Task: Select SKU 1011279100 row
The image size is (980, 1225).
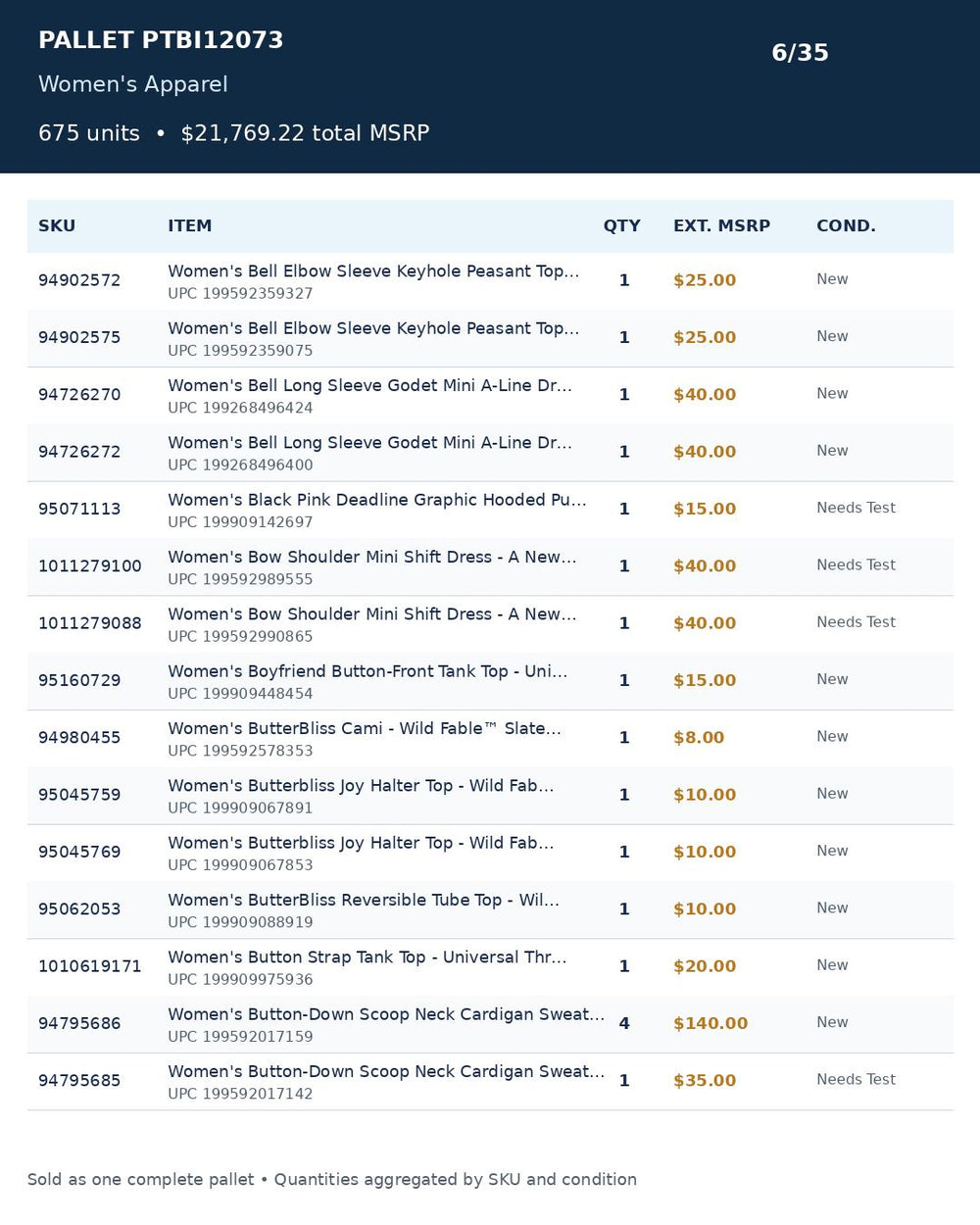Action: click(x=490, y=567)
